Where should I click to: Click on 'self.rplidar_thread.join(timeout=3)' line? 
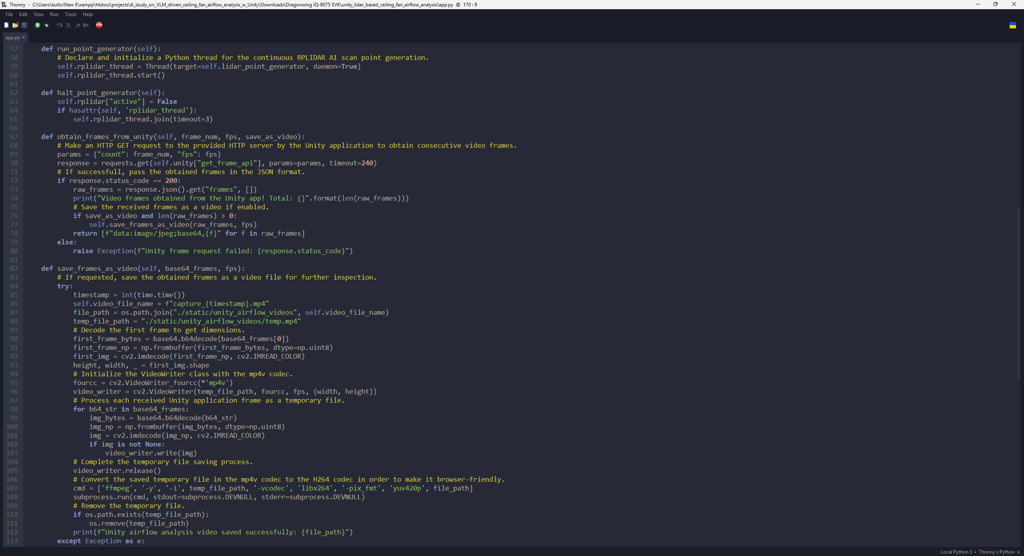(142, 119)
